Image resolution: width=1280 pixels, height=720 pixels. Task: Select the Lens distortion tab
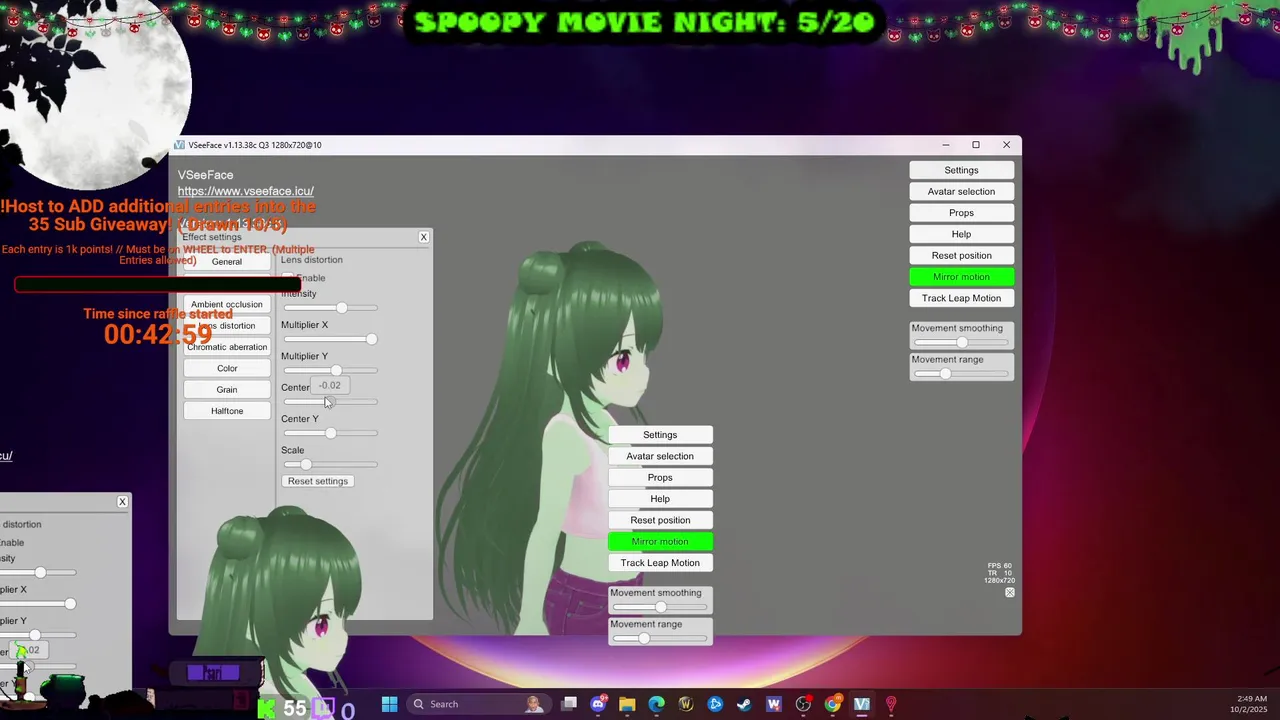227,326
